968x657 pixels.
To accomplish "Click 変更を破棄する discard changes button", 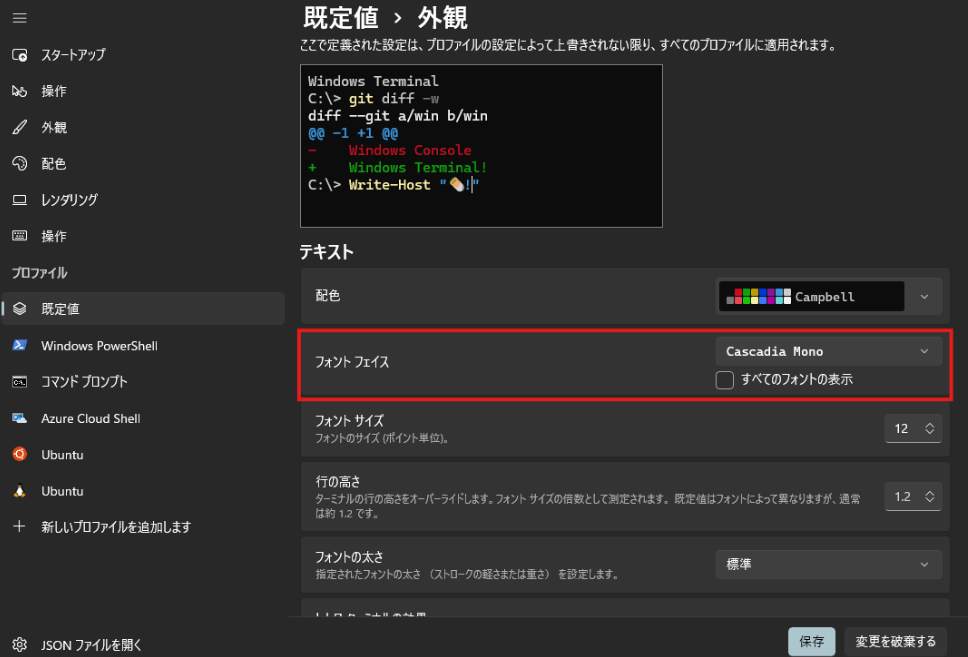I will [x=895, y=642].
